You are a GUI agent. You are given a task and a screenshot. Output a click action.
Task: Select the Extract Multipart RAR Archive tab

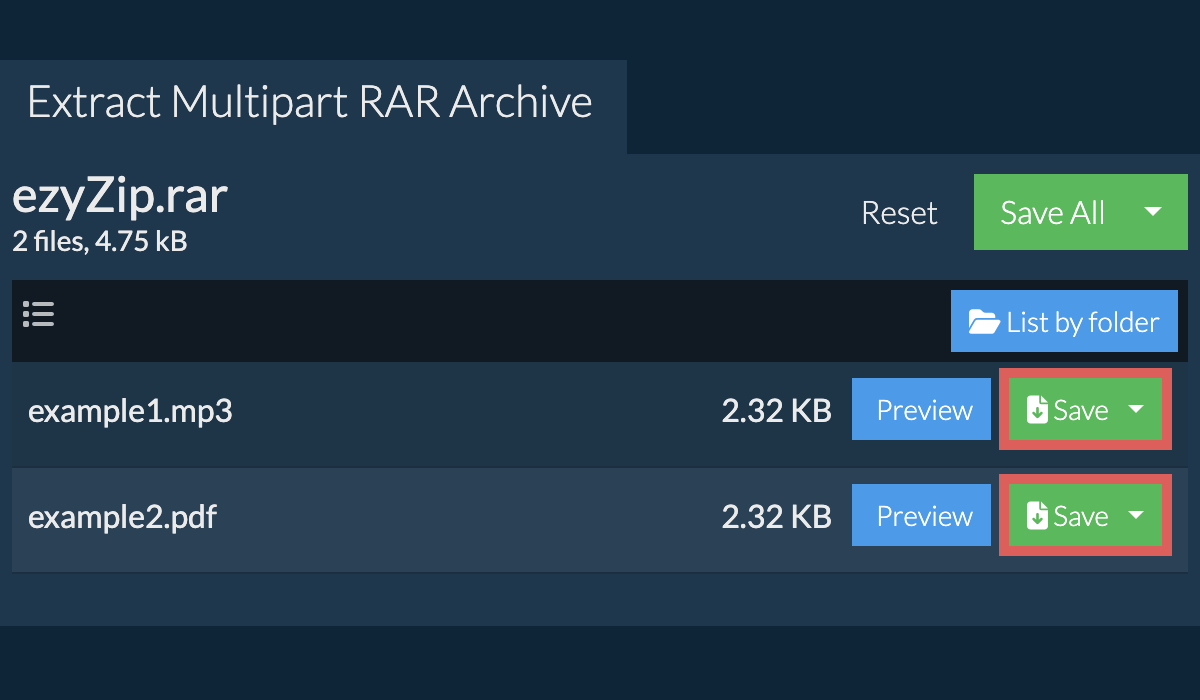(310, 103)
